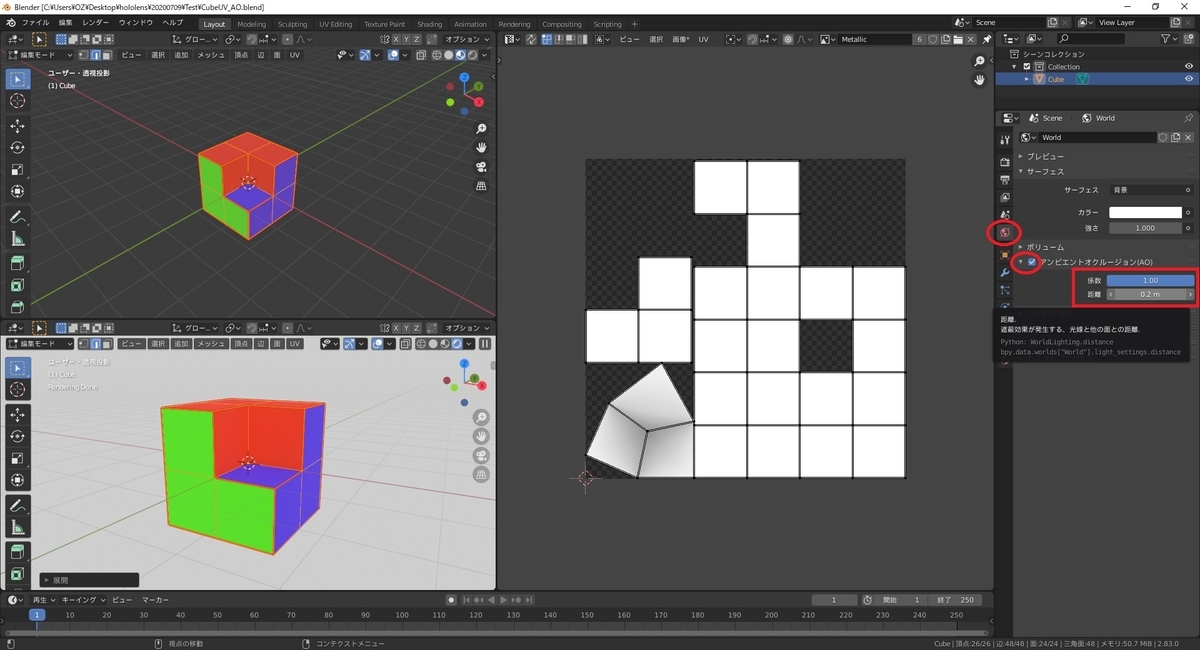The width and height of the screenshot is (1200, 650).
Task: Toggle camera view in the top 3D viewport
Action: (x=481, y=167)
